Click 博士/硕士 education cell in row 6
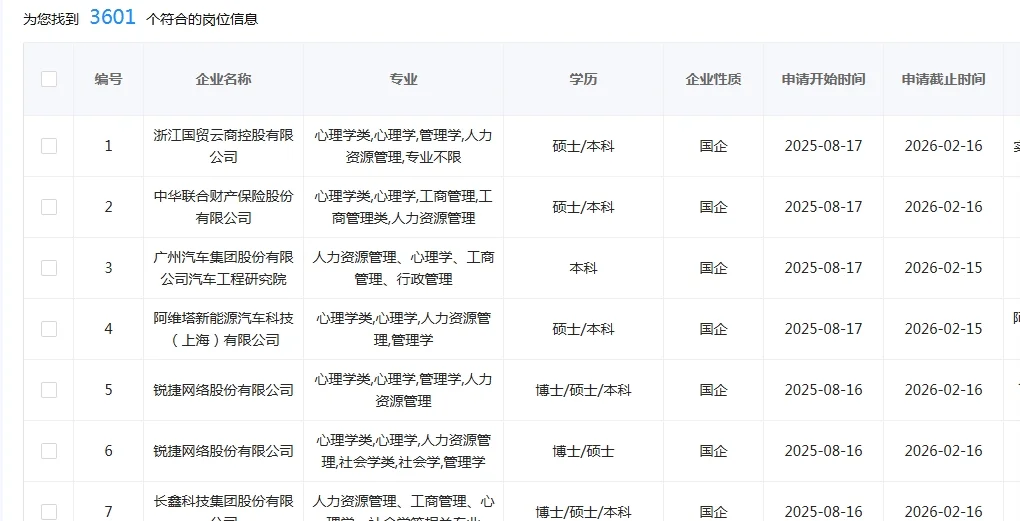Image resolution: width=1020 pixels, height=521 pixels. (583, 451)
